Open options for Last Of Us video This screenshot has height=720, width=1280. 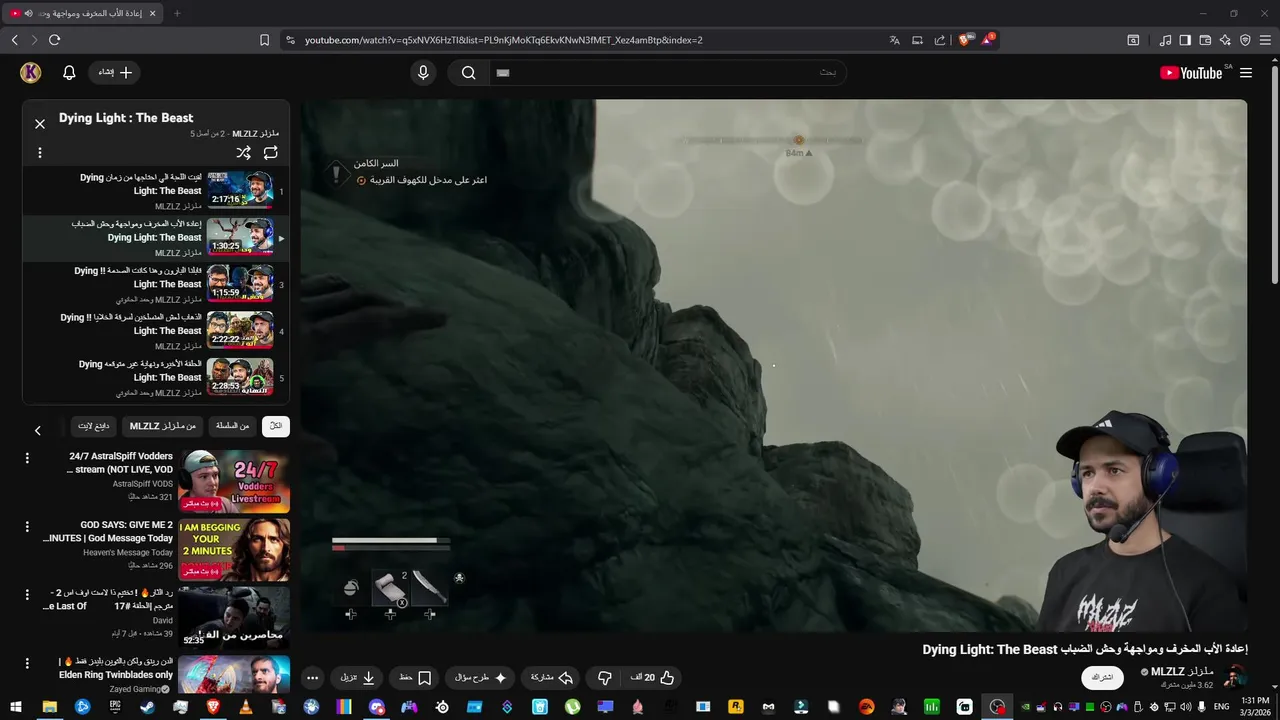[27, 595]
